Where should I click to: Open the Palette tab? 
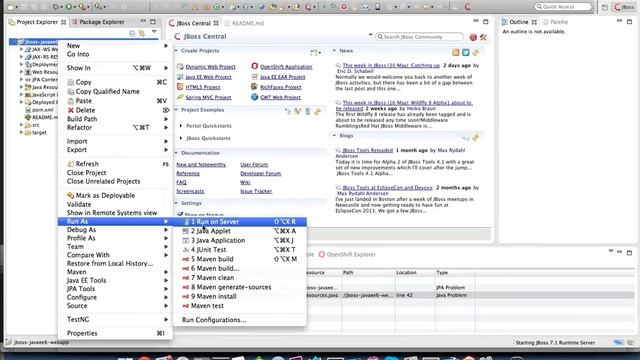click(x=556, y=22)
